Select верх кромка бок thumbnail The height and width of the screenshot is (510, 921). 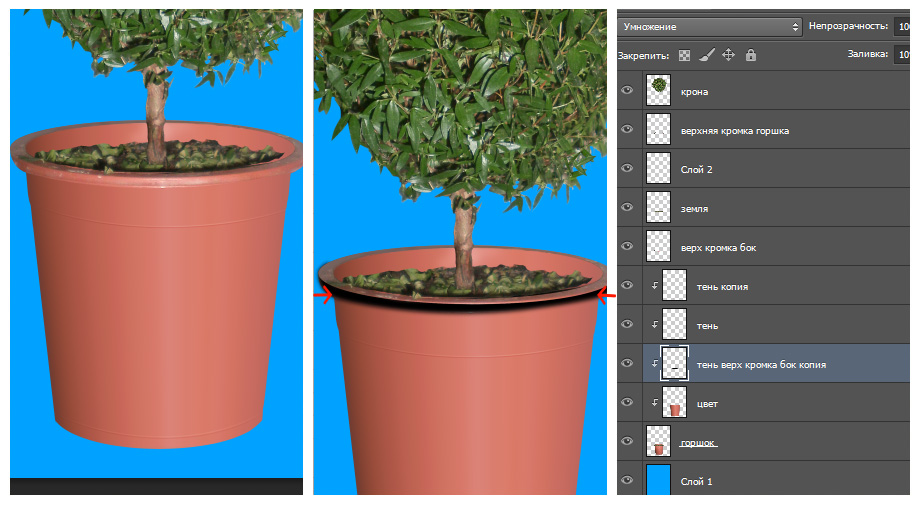658,246
